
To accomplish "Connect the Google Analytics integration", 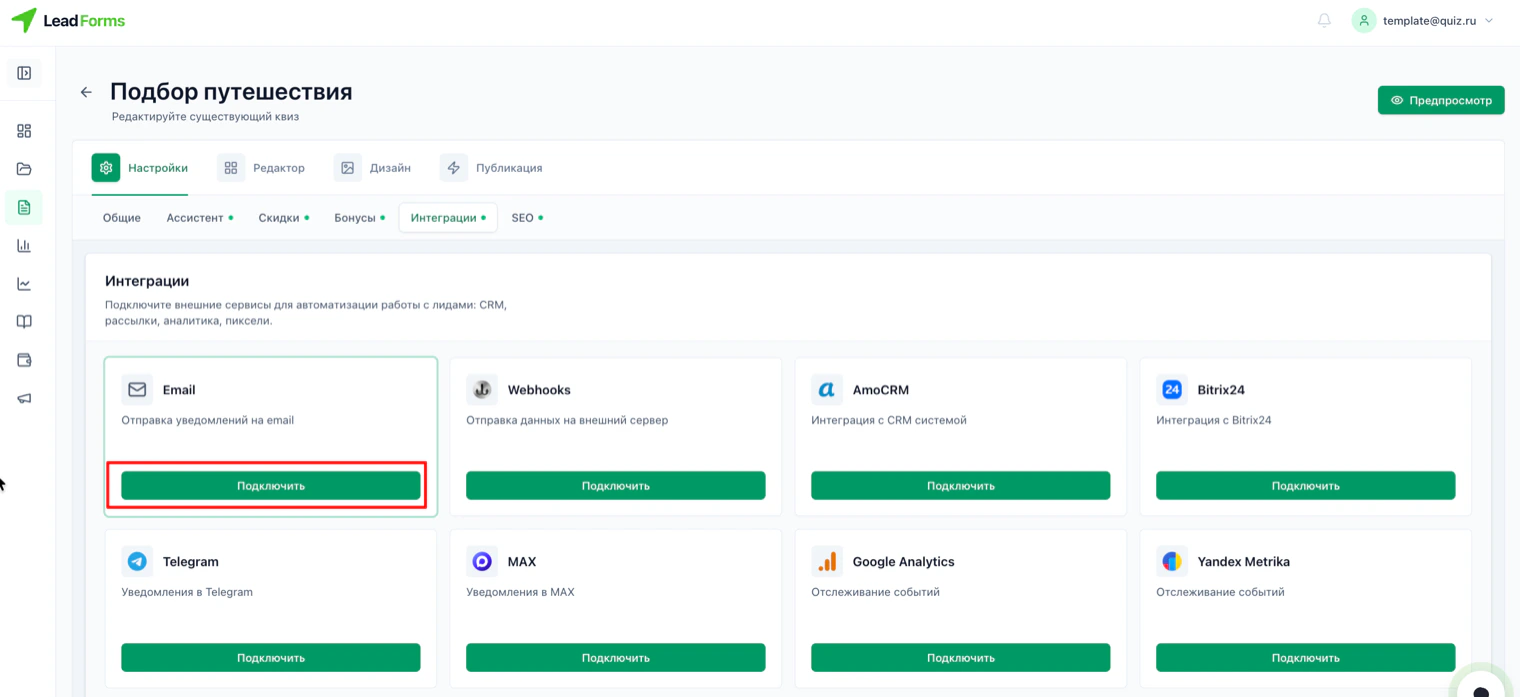I will click(x=961, y=658).
